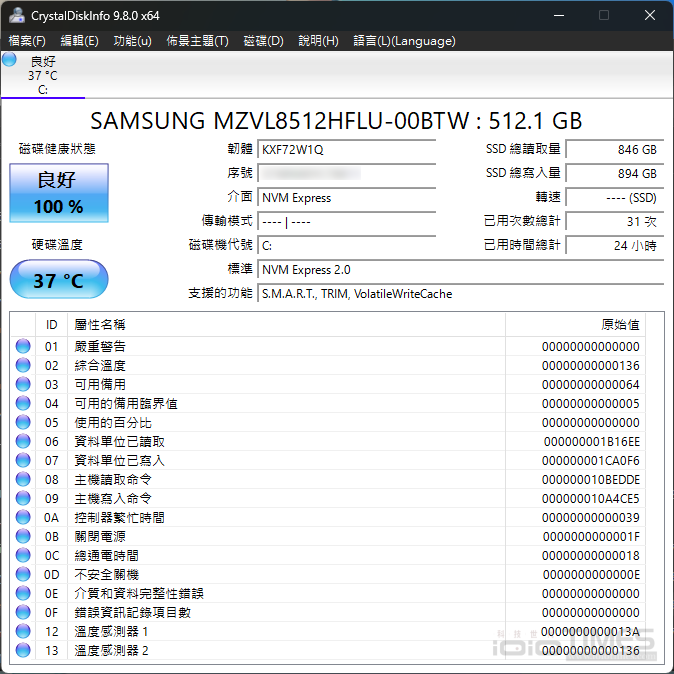This screenshot has width=674, height=674.
Task: Click the SAMSUNG MZVL8512HFLU-00BTW model title
Action: (336, 121)
